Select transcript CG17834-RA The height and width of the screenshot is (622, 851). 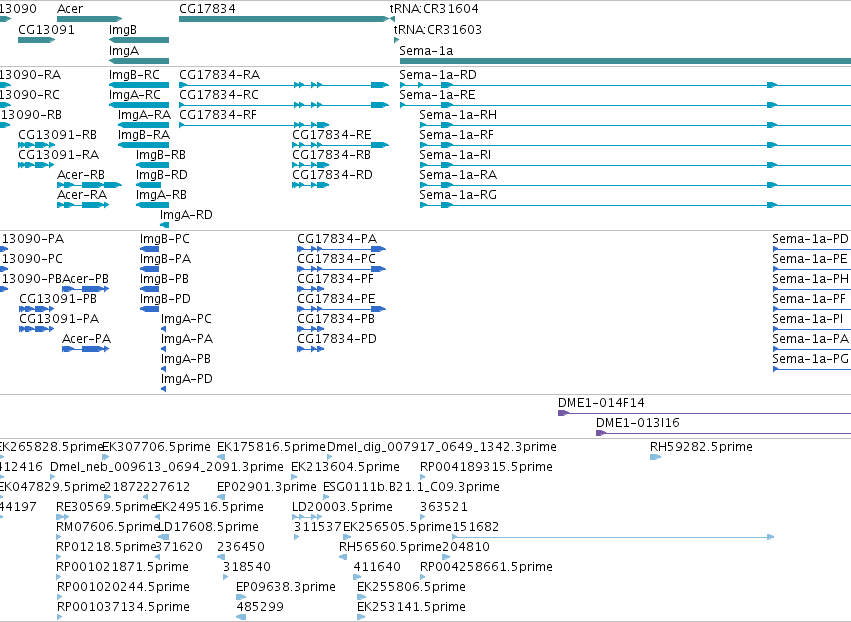(x=284, y=85)
